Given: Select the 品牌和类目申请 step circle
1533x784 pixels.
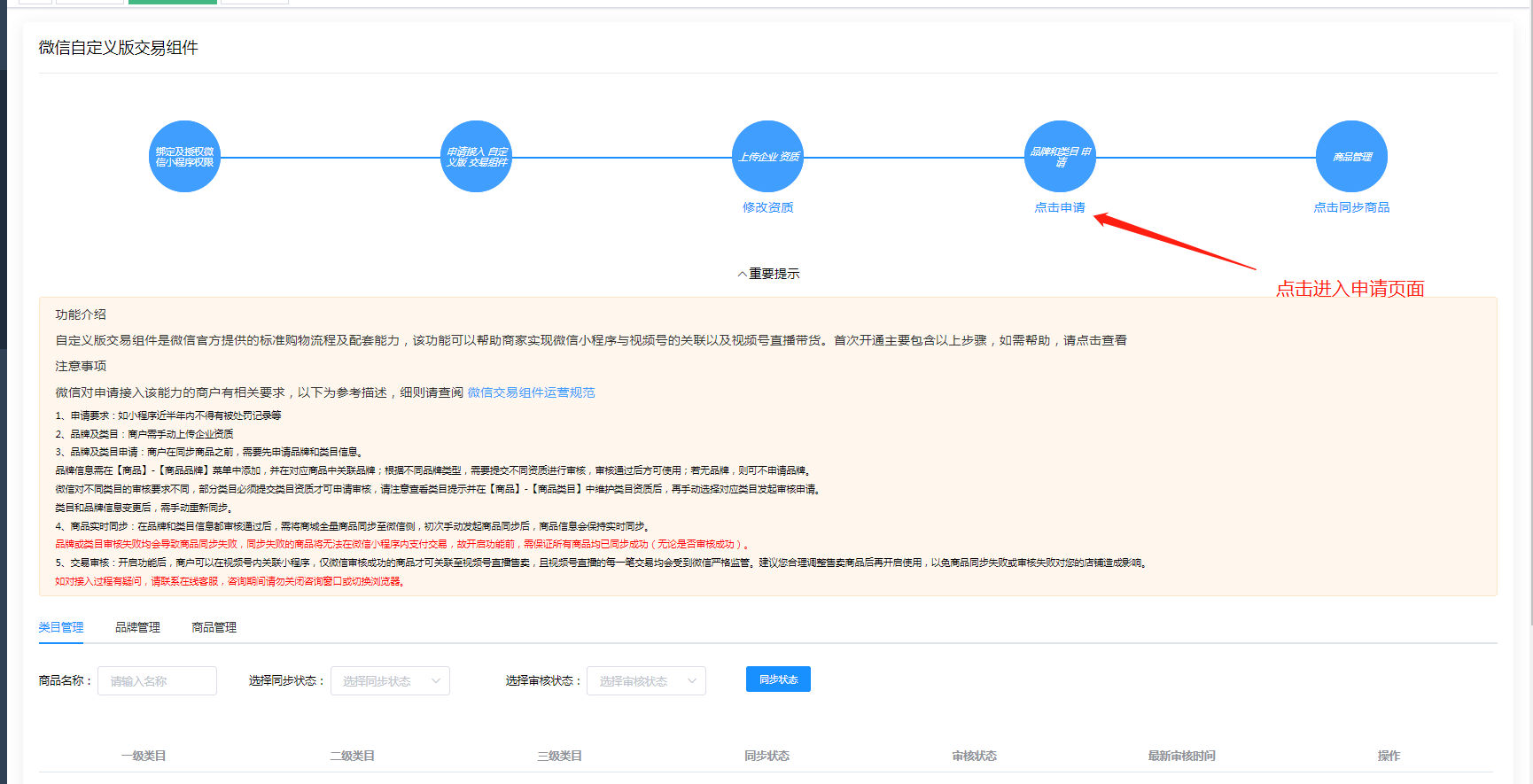Looking at the screenshot, I should [x=1060, y=157].
